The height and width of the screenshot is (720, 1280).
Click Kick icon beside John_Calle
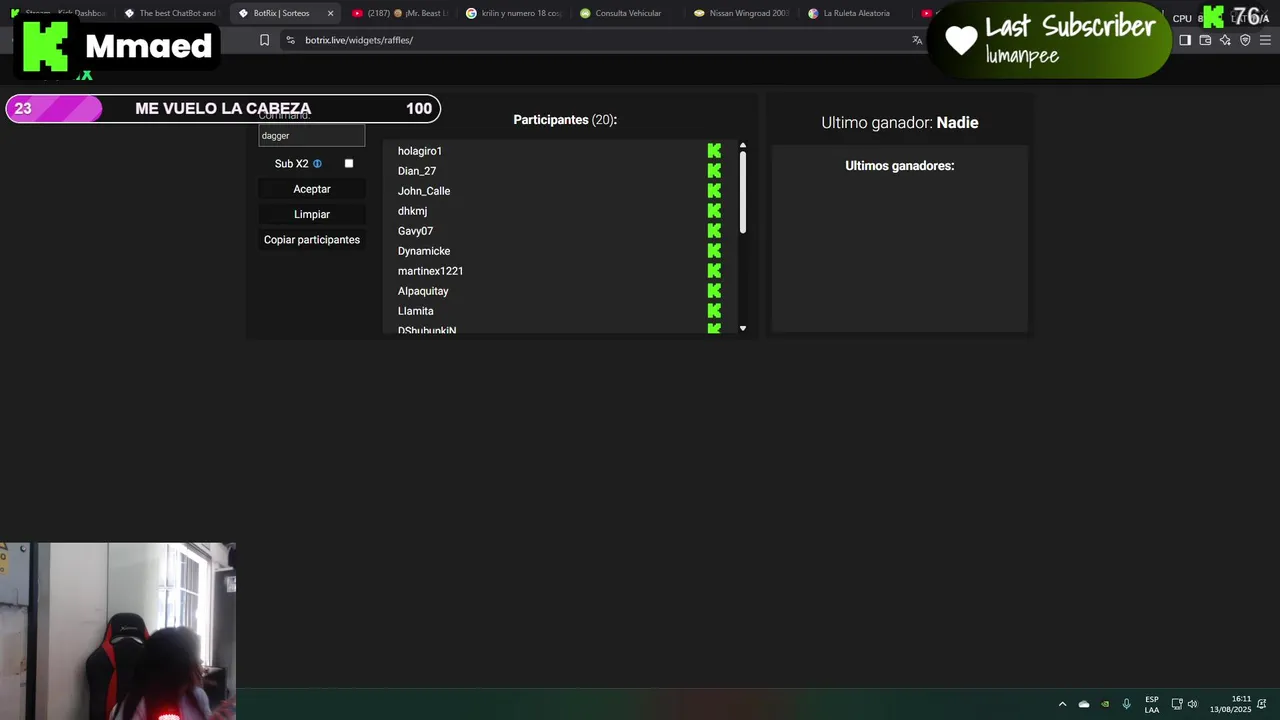714,191
